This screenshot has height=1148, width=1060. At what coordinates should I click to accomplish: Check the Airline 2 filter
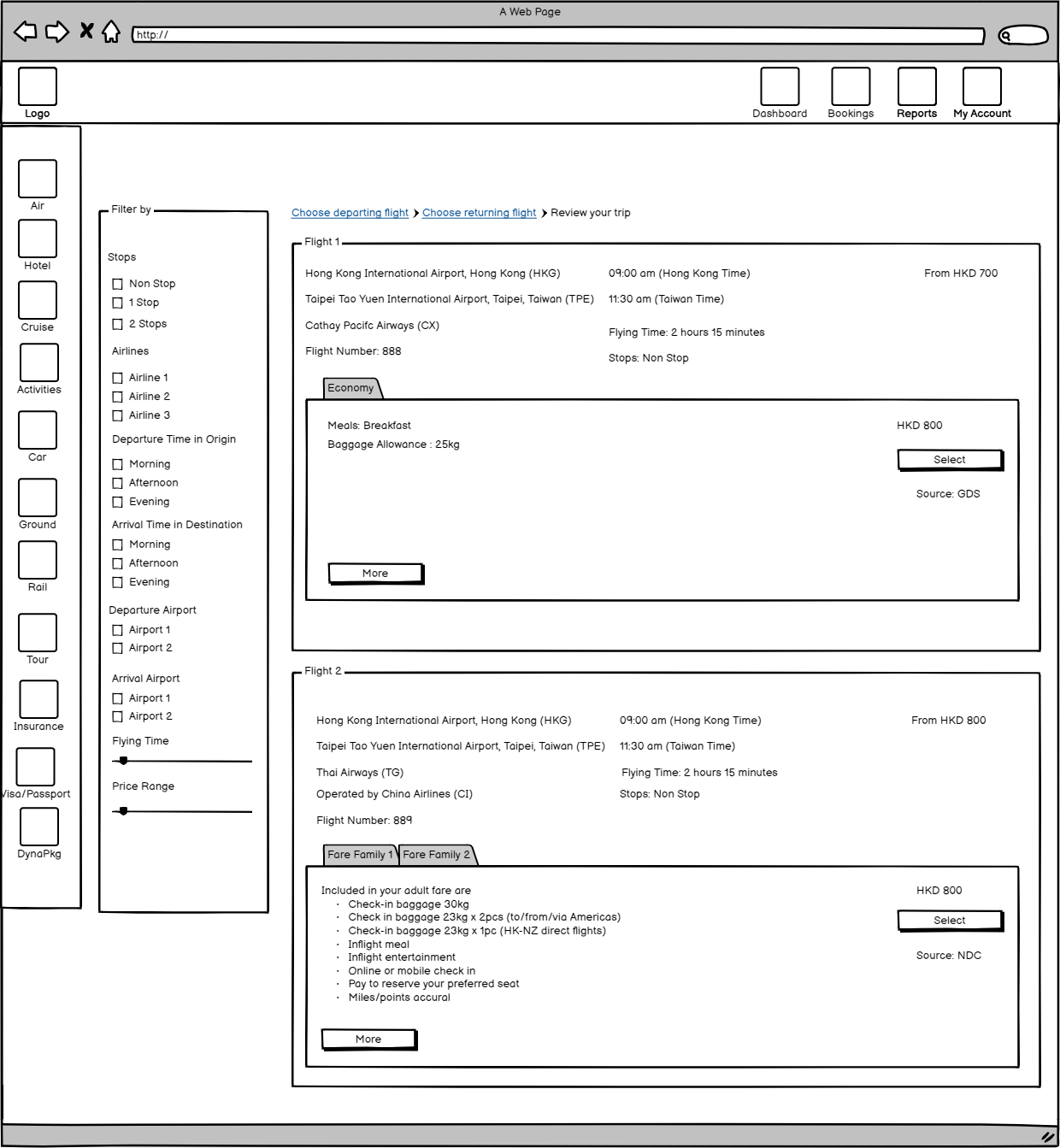coord(118,397)
